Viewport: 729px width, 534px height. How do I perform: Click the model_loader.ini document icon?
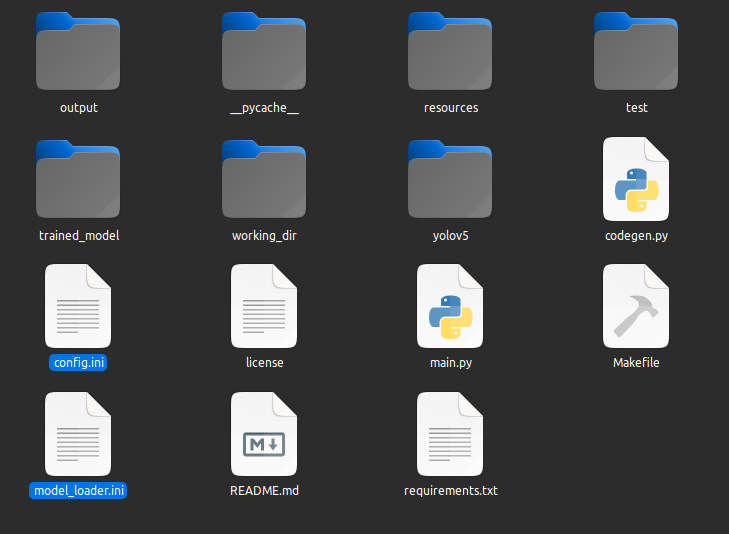tap(78, 434)
